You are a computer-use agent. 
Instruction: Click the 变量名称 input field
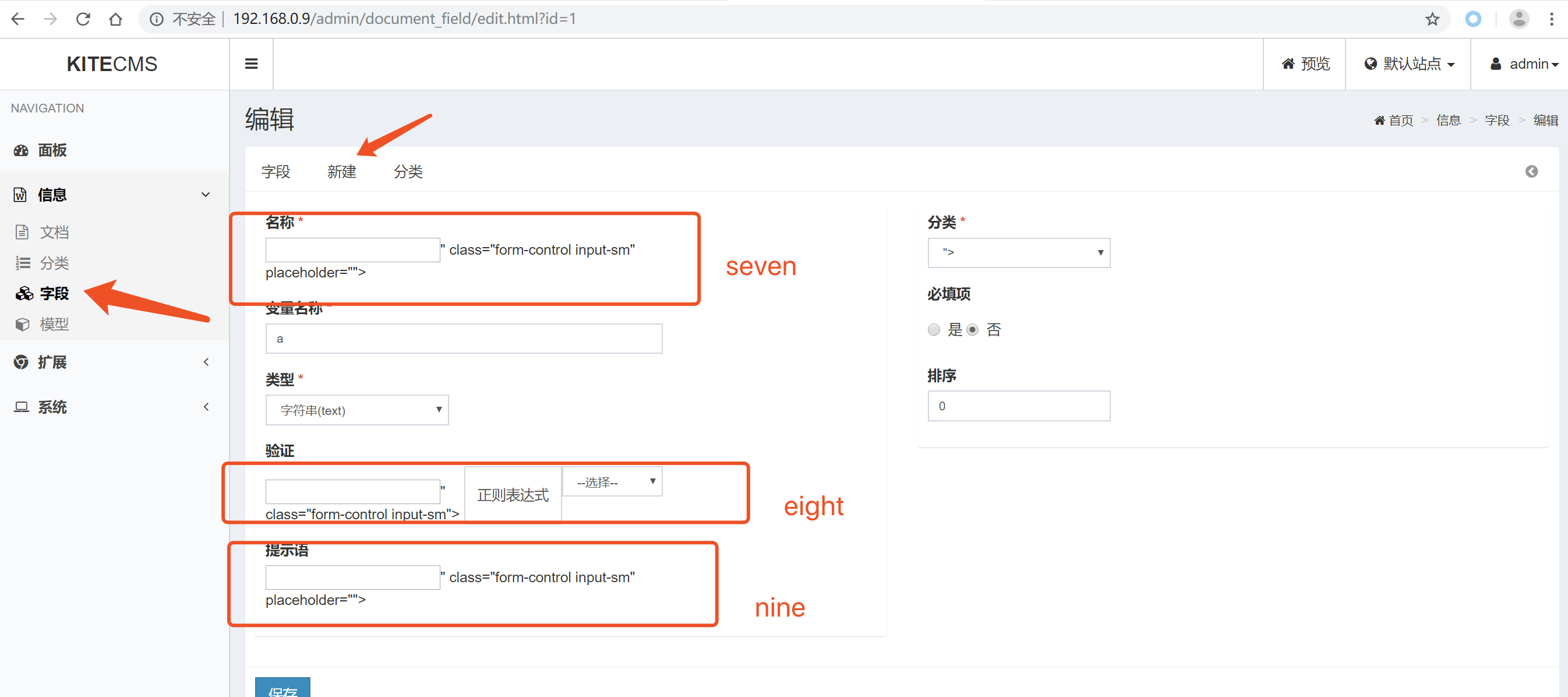463,339
